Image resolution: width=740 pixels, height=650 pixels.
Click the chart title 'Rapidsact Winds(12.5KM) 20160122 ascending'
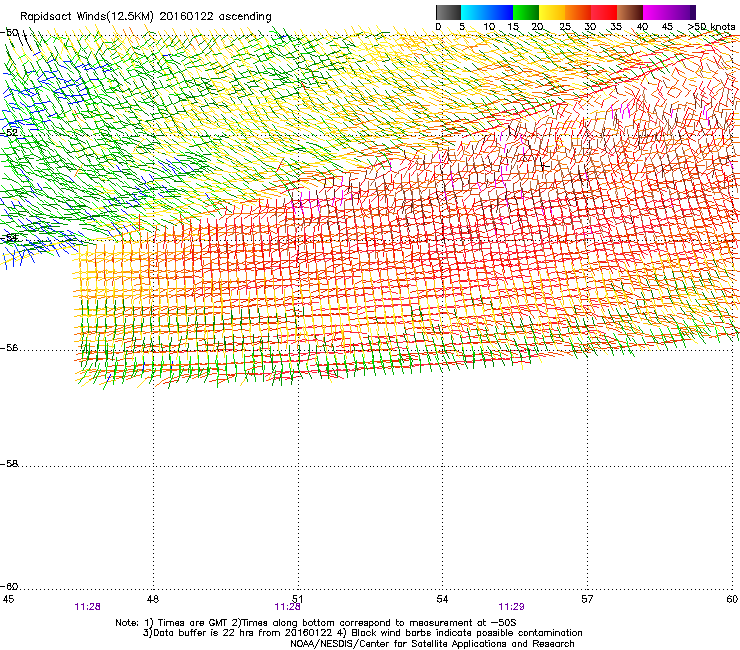[x=146, y=17]
